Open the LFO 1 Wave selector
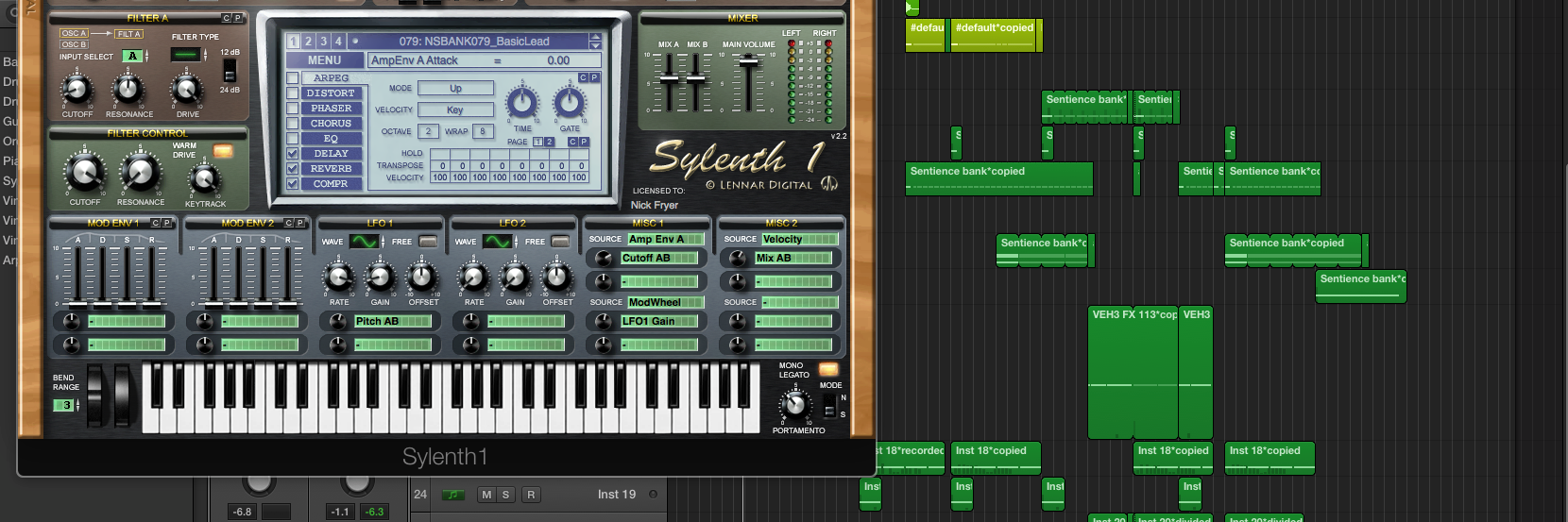The image size is (1568, 522). click(x=365, y=242)
